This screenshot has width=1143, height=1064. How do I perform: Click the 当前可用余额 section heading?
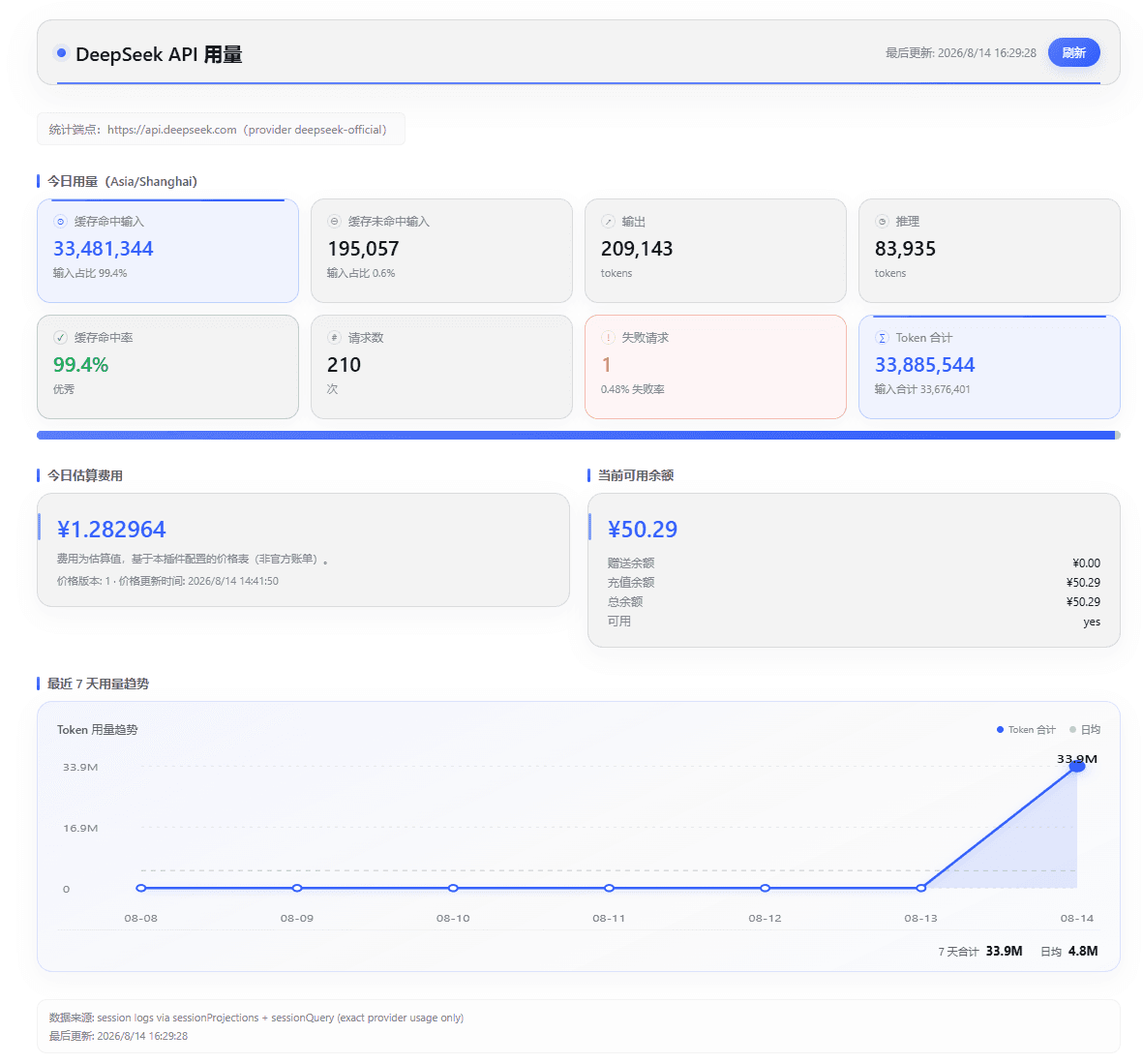click(x=636, y=475)
